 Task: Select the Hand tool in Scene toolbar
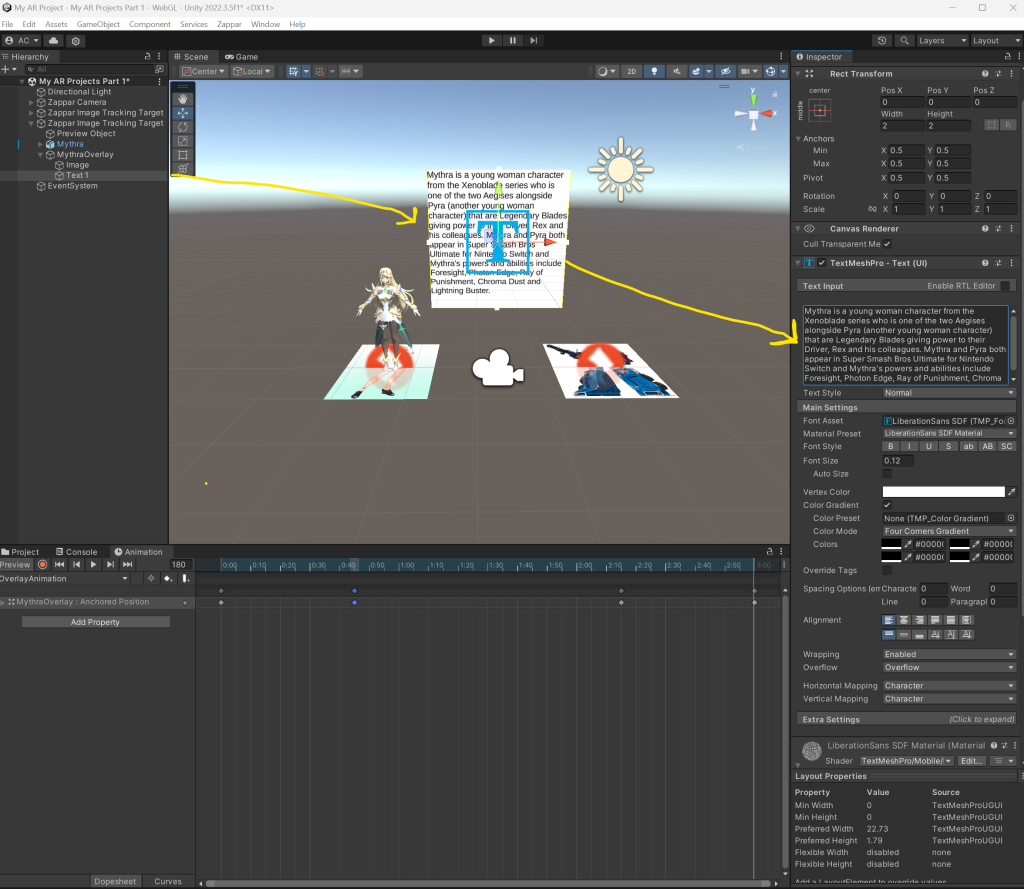point(182,99)
